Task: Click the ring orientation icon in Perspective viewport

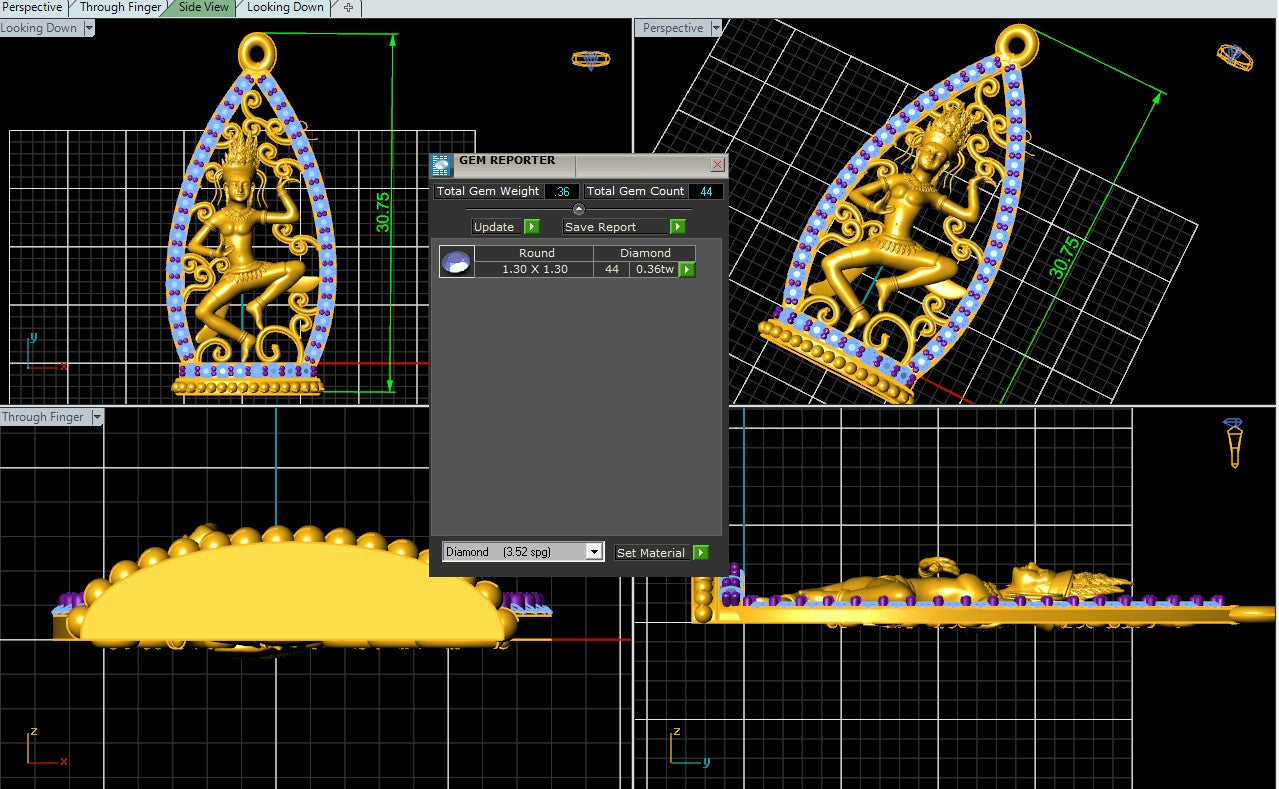Action: click(1234, 57)
